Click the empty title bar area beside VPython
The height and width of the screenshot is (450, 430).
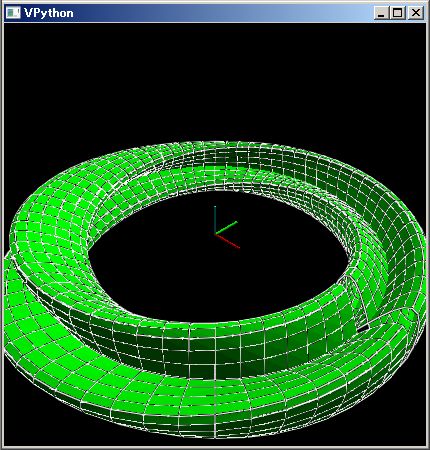tap(223, 13)
